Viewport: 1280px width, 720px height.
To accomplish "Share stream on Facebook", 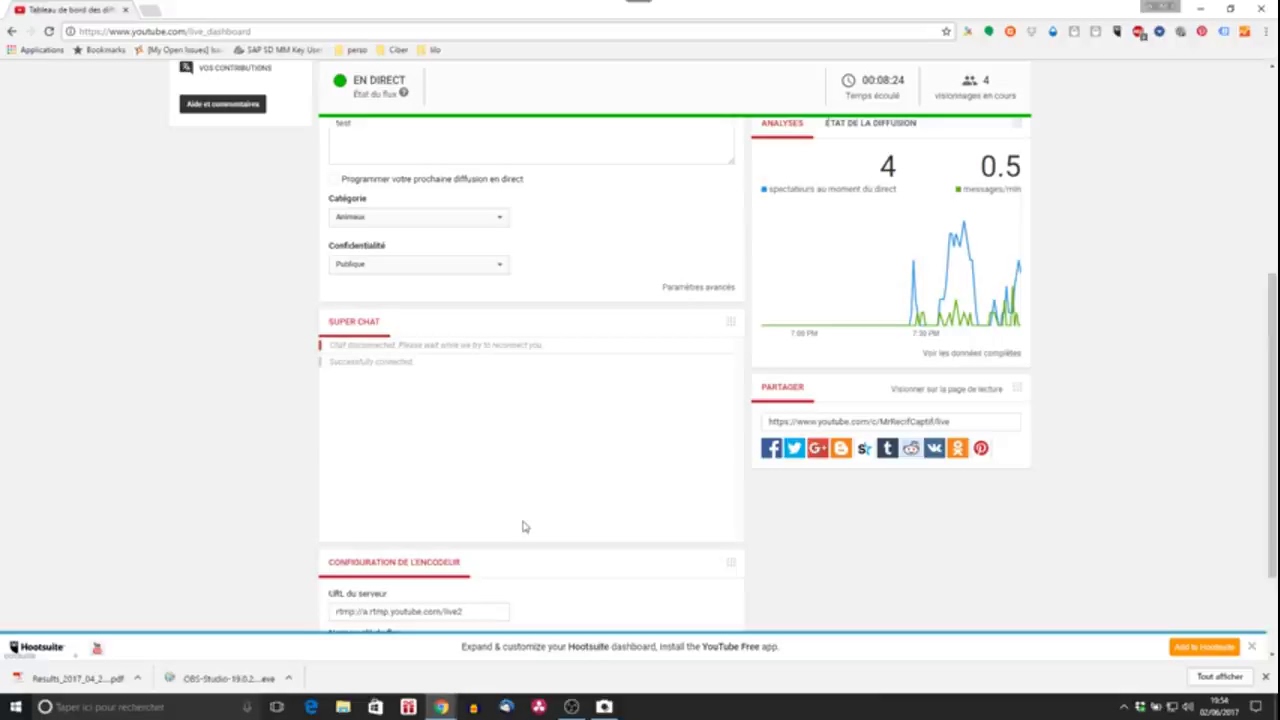I will [771, 448].
